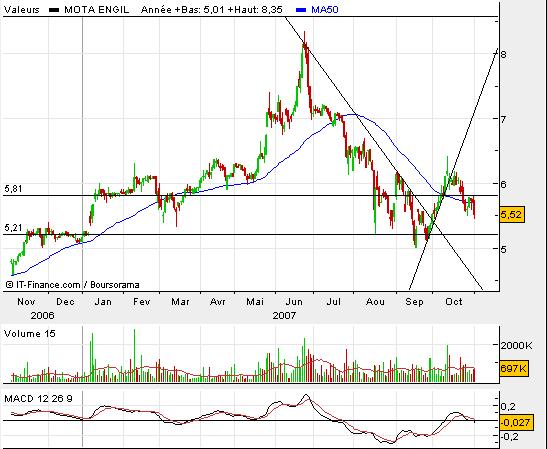
Task: Click the price axis value 8
Action: [503, 54]
